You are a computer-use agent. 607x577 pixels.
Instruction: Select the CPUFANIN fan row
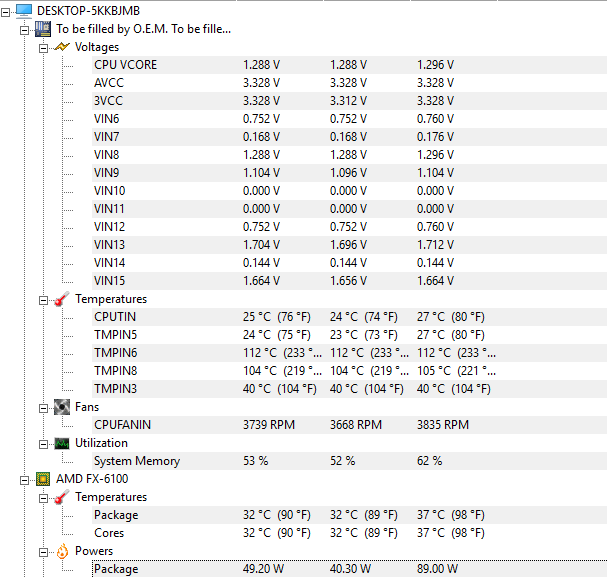click(350, 425)
